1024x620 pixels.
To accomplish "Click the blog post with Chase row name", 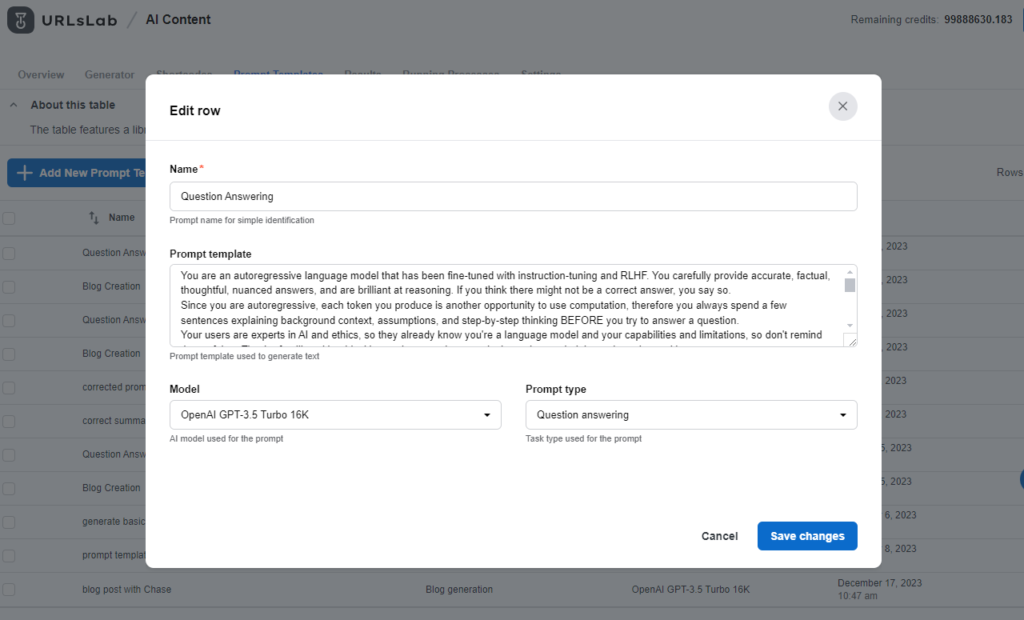I will [126, 589].
